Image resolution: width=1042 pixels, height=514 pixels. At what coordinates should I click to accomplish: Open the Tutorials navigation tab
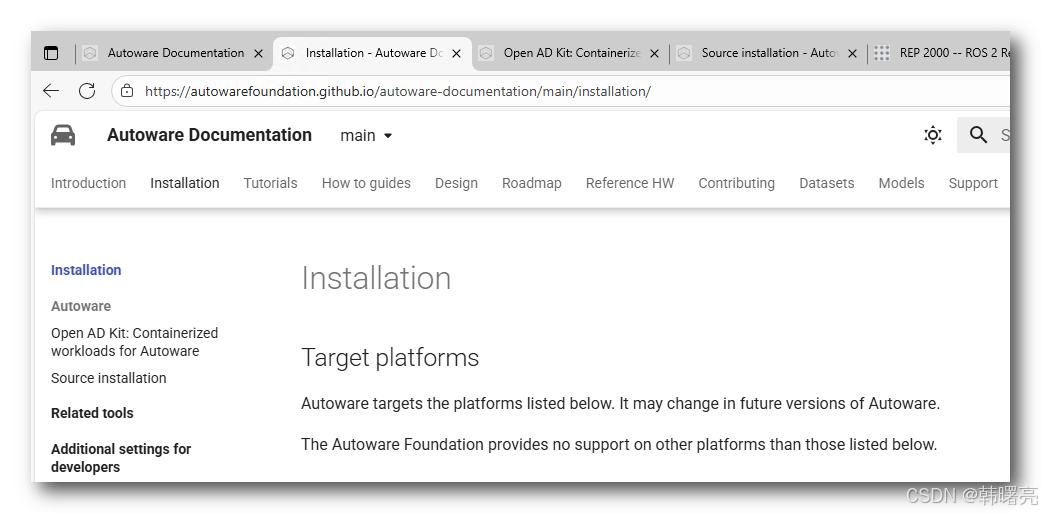tap(270, 183)
